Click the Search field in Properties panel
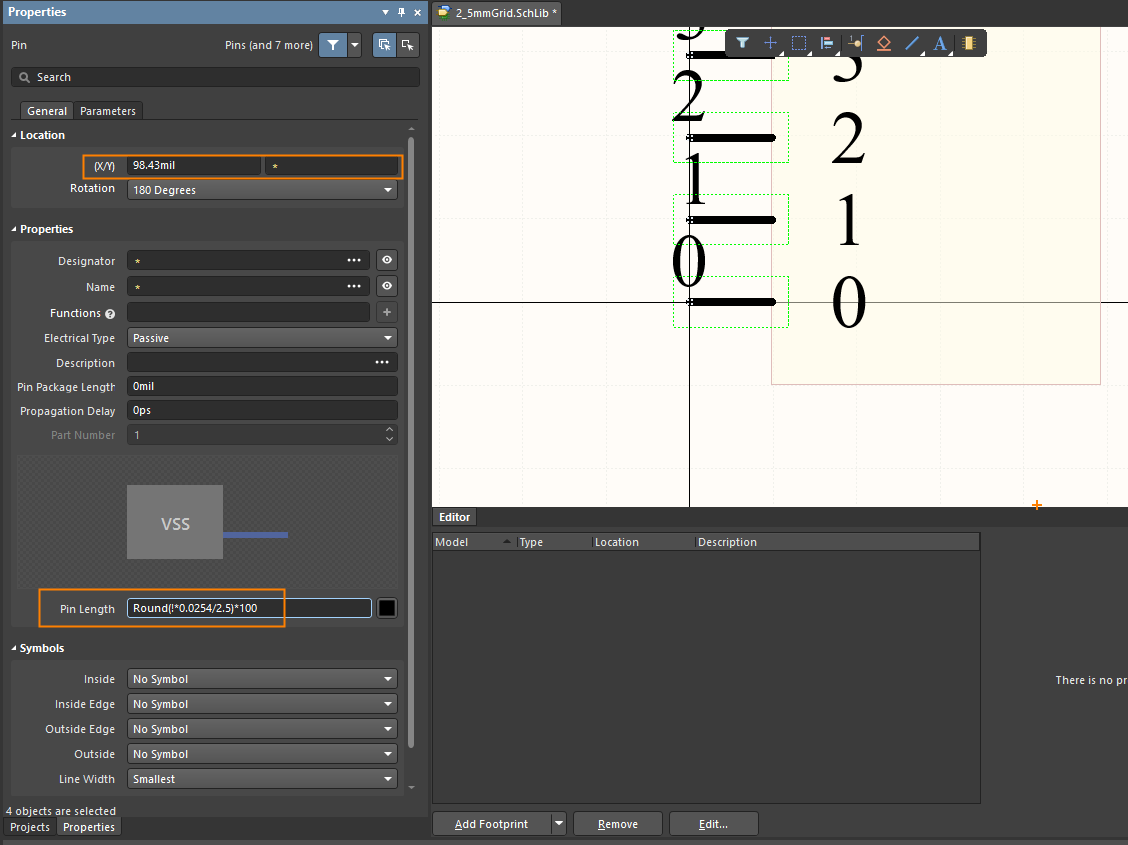The width and height of the screenshot is (1128, 845). 215,77
